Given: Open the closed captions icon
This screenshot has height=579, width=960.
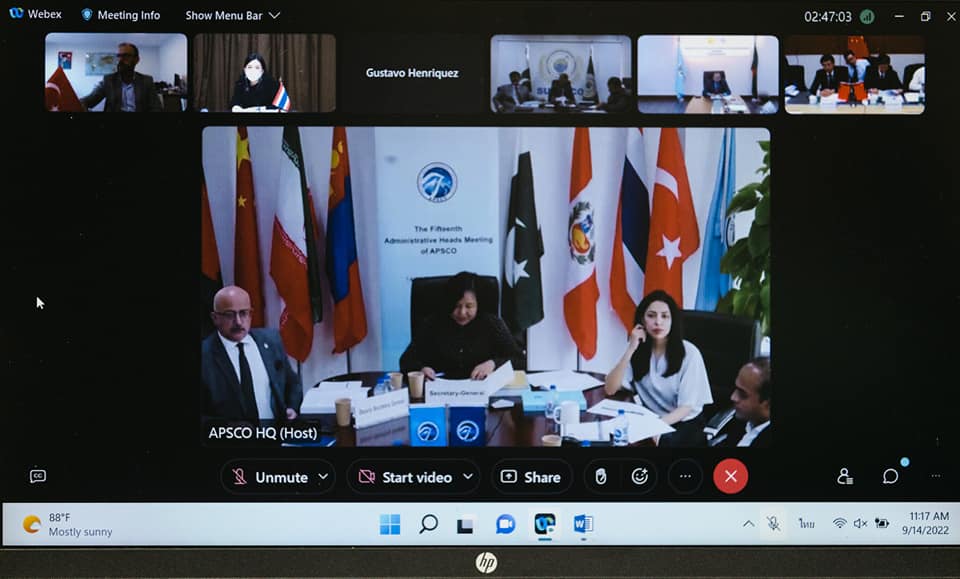Looking at the screenshot, I should coord(38,476).
